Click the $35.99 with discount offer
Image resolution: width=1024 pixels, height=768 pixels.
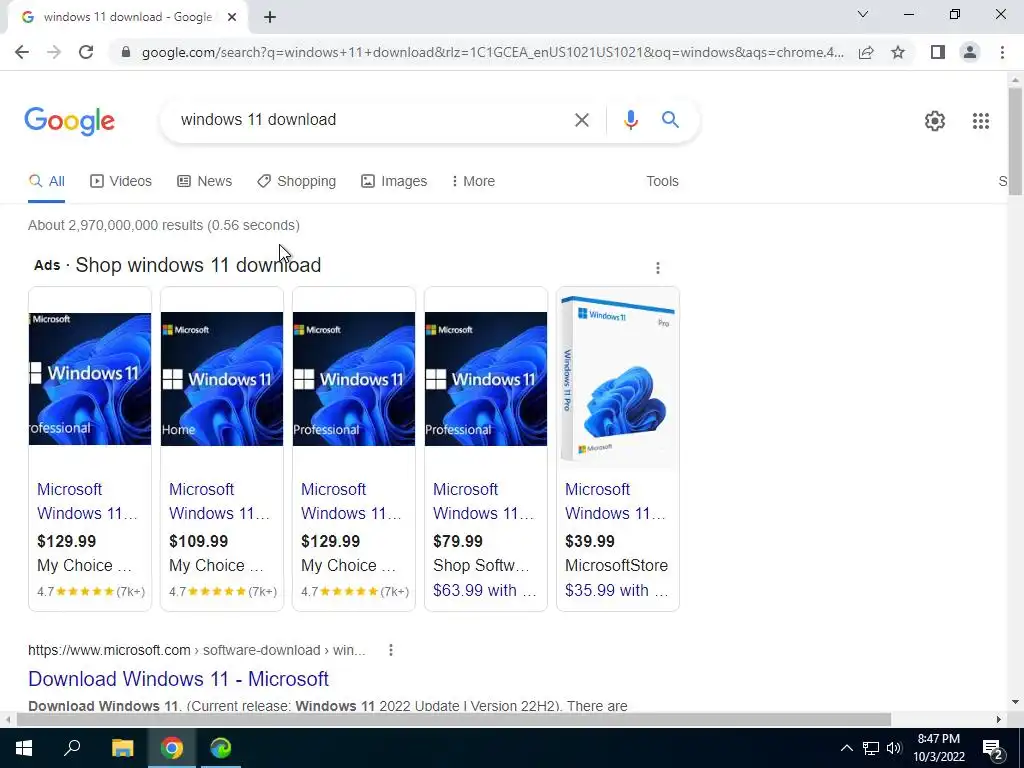[x=616, y=590]
